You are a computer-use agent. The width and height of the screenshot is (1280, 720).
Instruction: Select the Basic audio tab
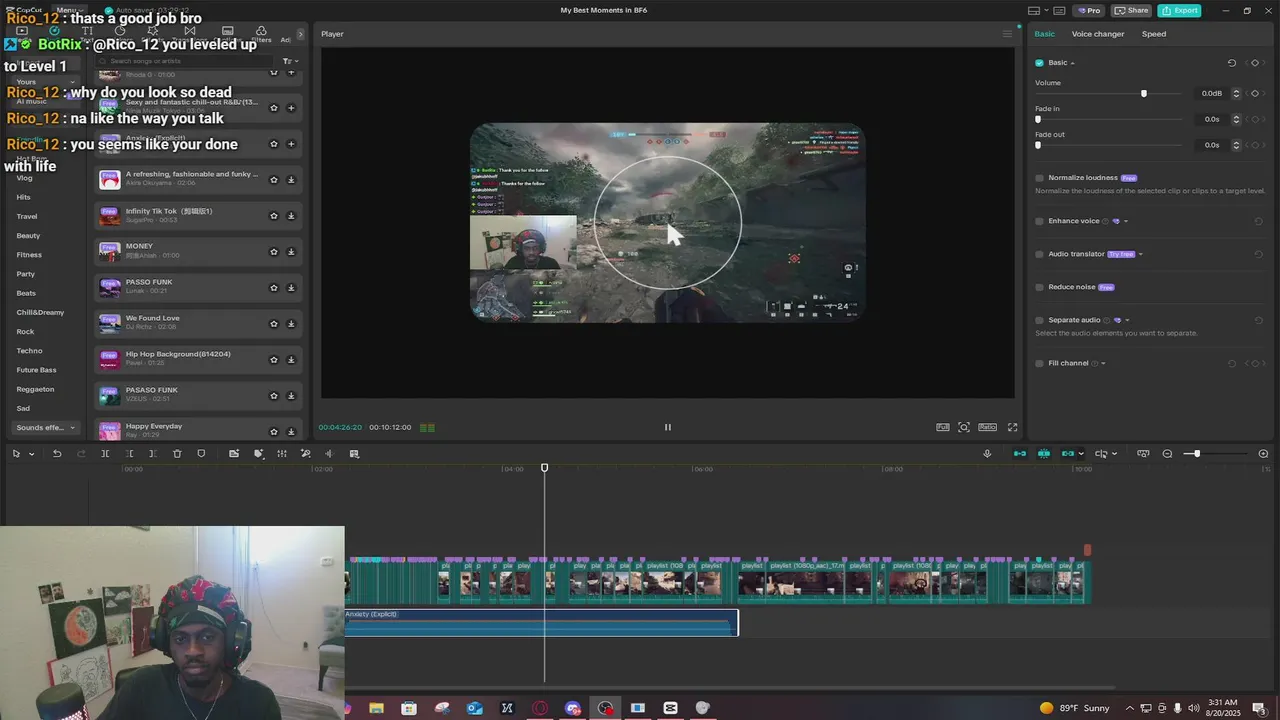click(x=1044, y=34)
